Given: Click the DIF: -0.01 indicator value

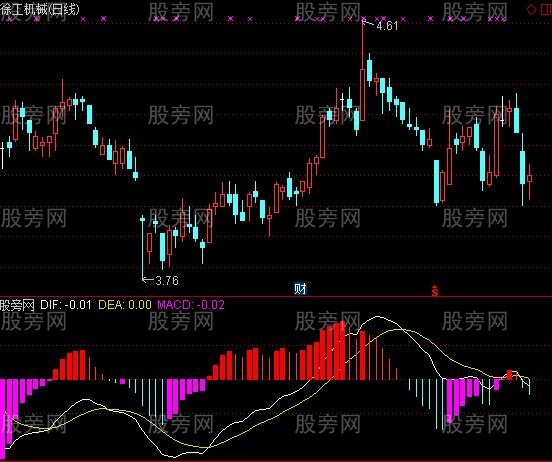Looking at the screenshot, I should tap(66, 305).
